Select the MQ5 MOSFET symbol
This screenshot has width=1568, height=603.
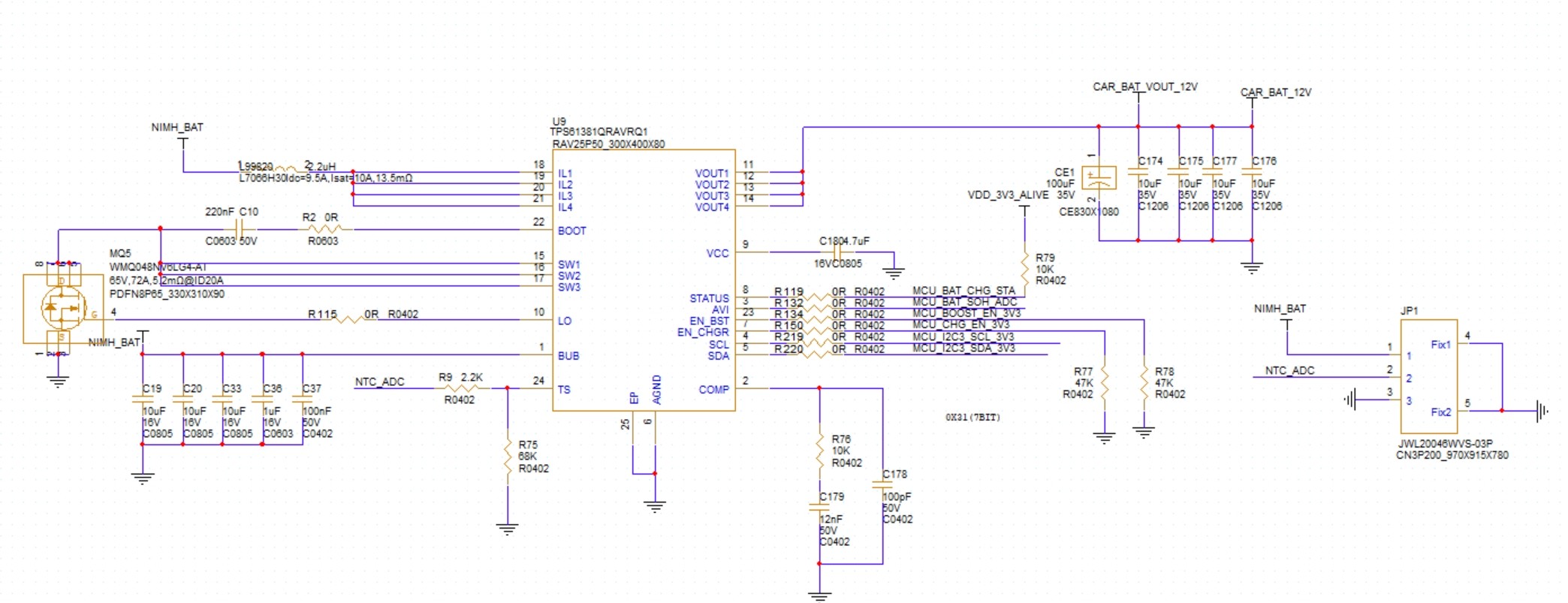click(63, 309)
